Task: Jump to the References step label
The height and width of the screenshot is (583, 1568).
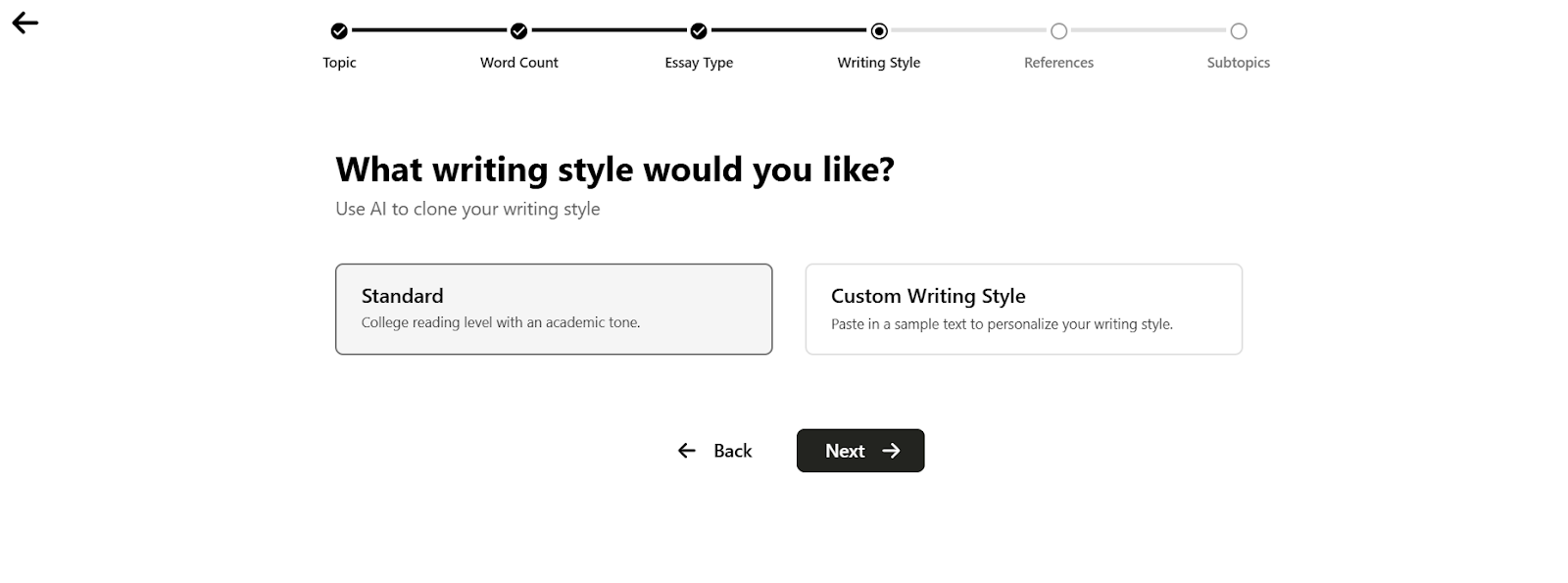Action: click(1058, 63)
